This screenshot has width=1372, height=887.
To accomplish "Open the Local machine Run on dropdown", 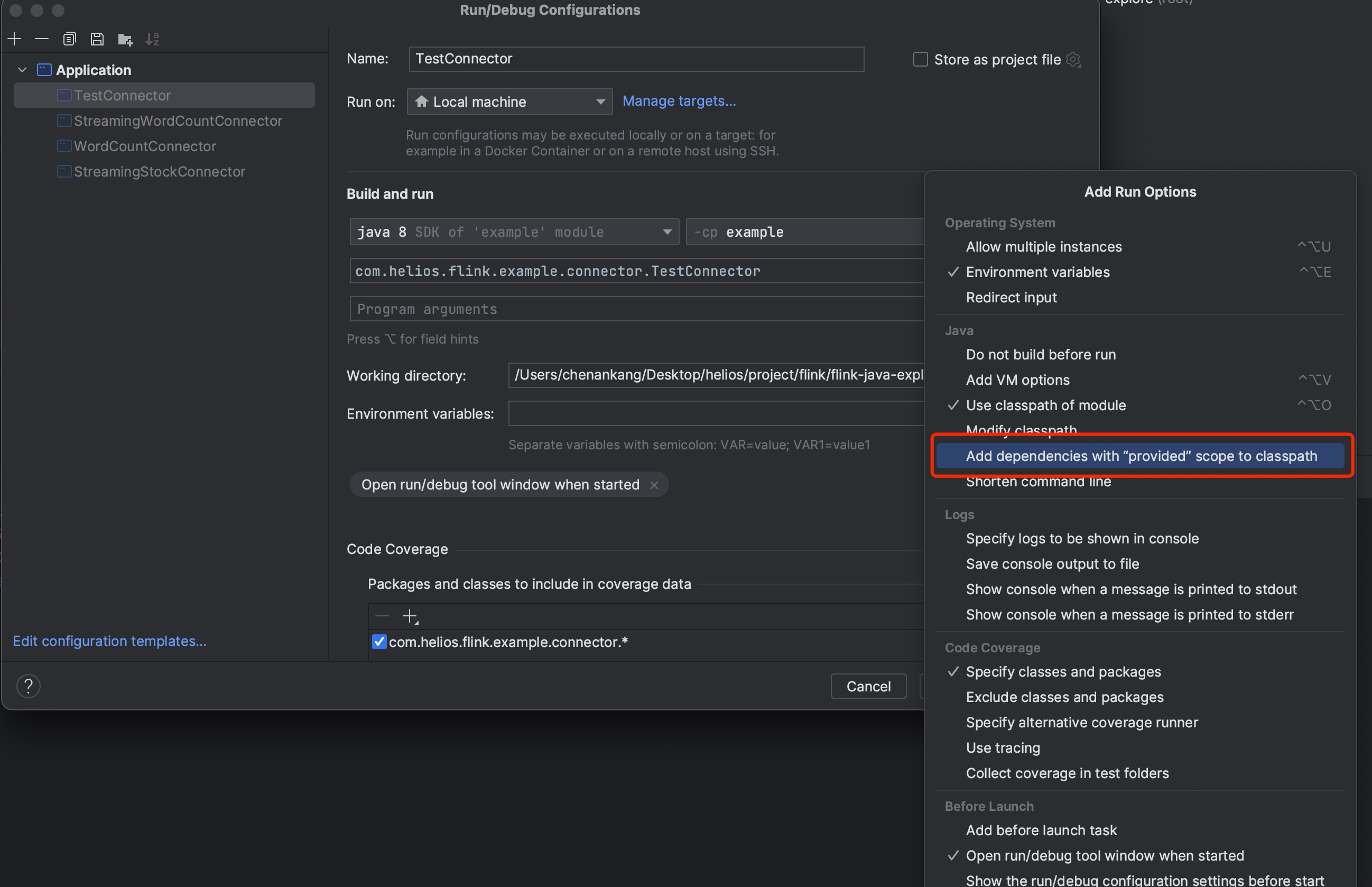I will pos(509,101).
